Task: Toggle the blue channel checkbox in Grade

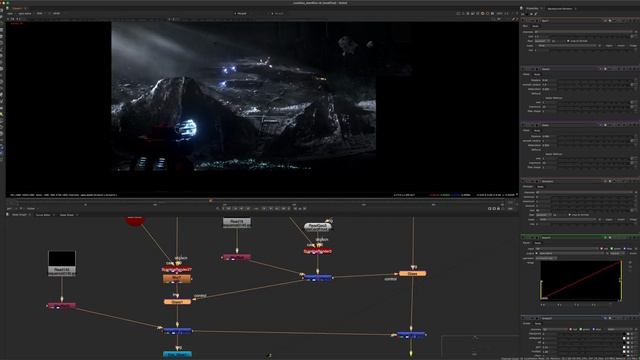Action: point(594,329)
